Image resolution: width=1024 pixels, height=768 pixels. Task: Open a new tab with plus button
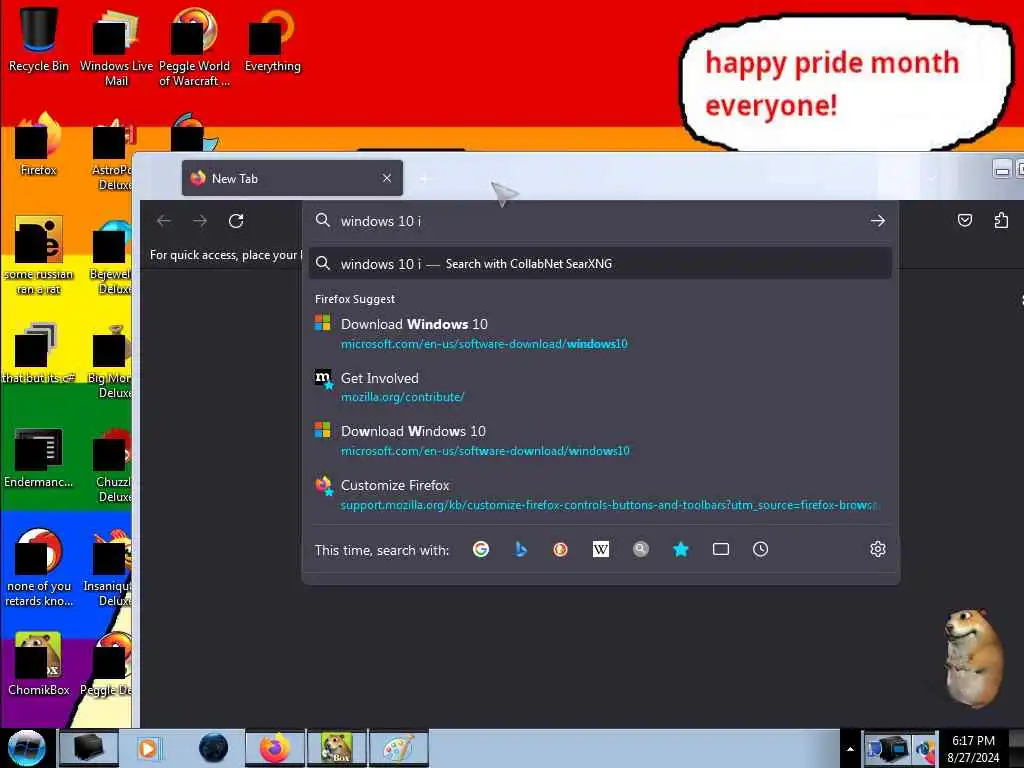(x=424, y=178)
